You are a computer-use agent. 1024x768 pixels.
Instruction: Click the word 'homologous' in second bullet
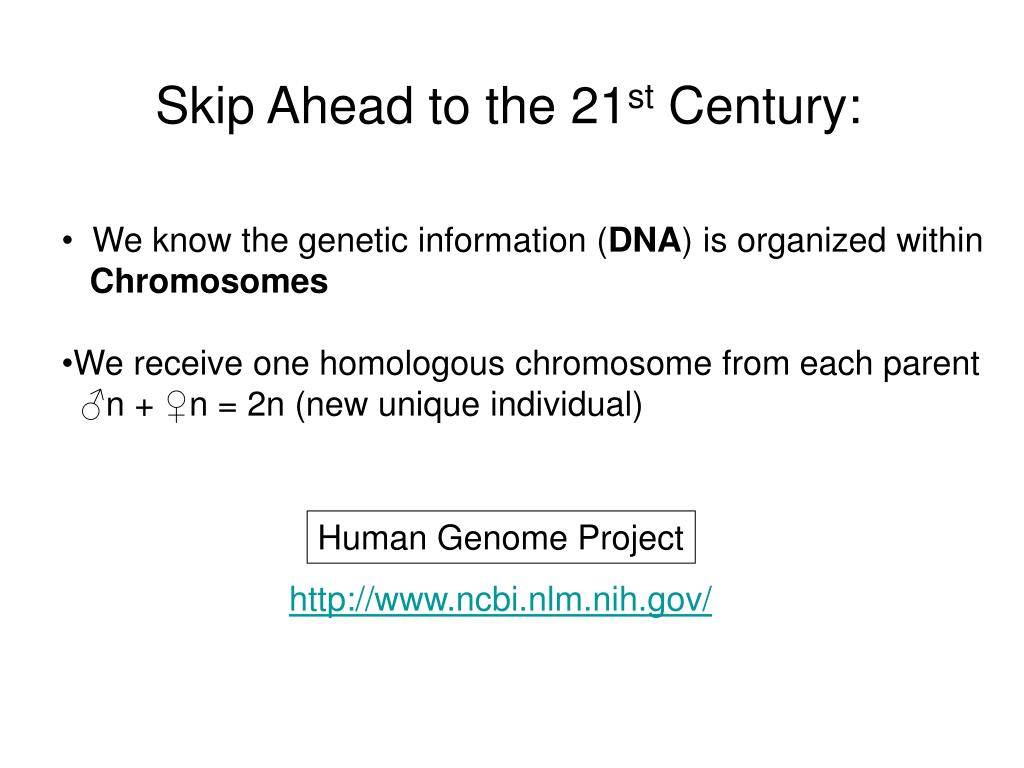pos(412,364)
